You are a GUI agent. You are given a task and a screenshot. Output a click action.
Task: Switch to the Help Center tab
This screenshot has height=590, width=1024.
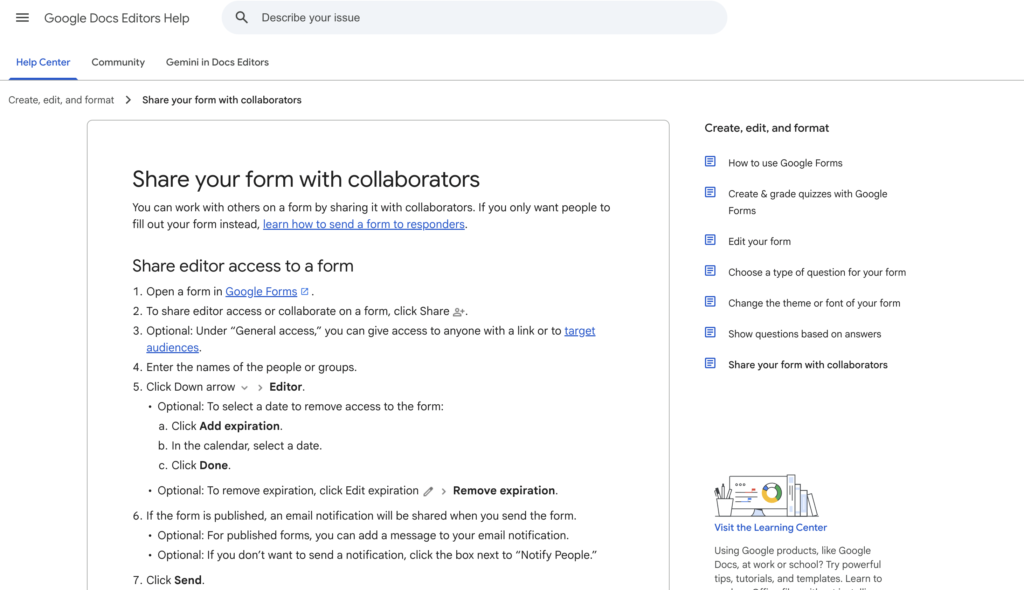click(x=43, y=62)
